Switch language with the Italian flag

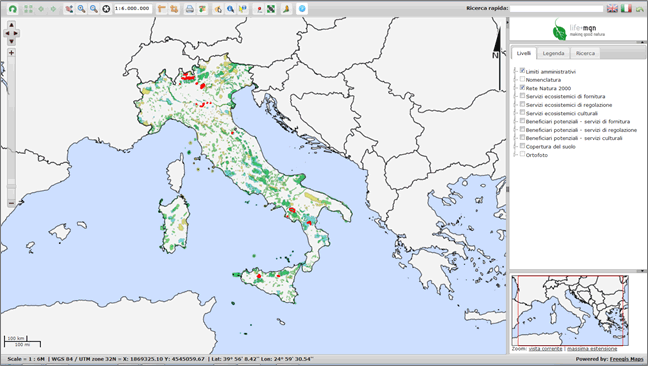[x=627, y=8]
